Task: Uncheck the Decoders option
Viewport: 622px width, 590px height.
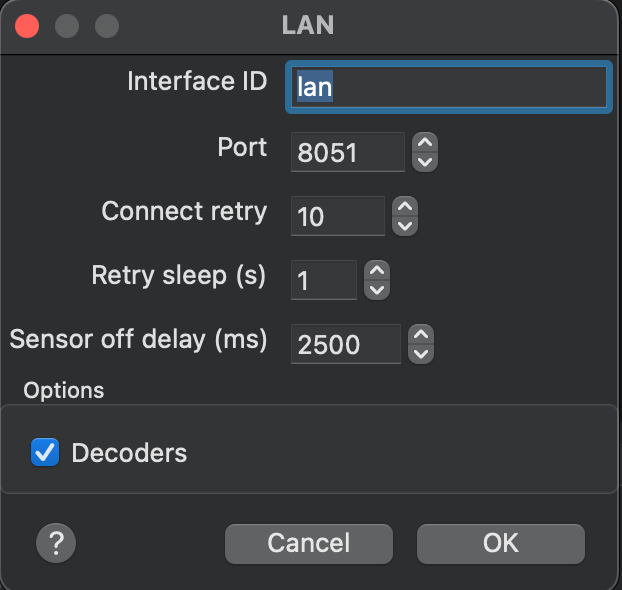Action: coord(45,452)
